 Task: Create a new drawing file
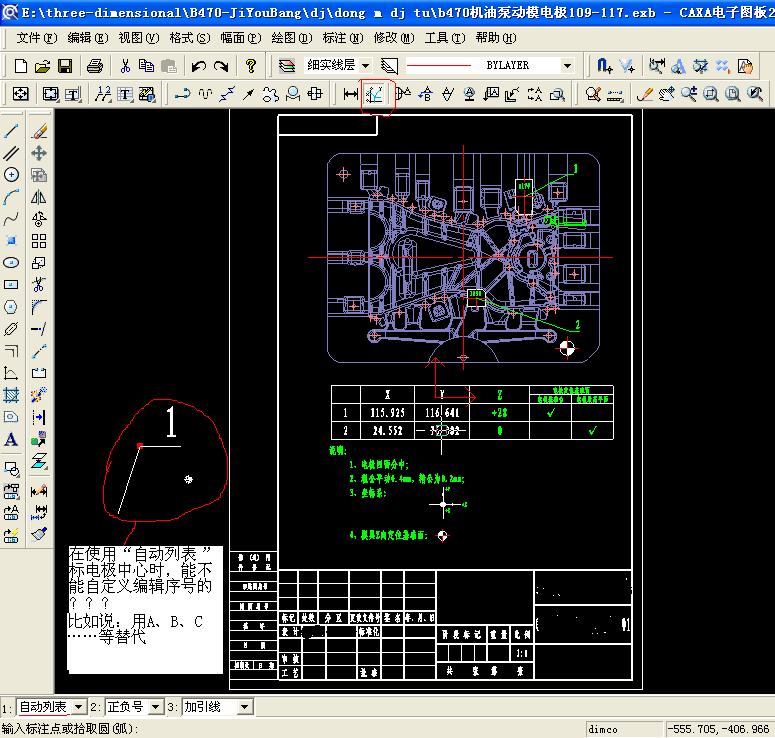pyautogui.click(x=20, y=66)
